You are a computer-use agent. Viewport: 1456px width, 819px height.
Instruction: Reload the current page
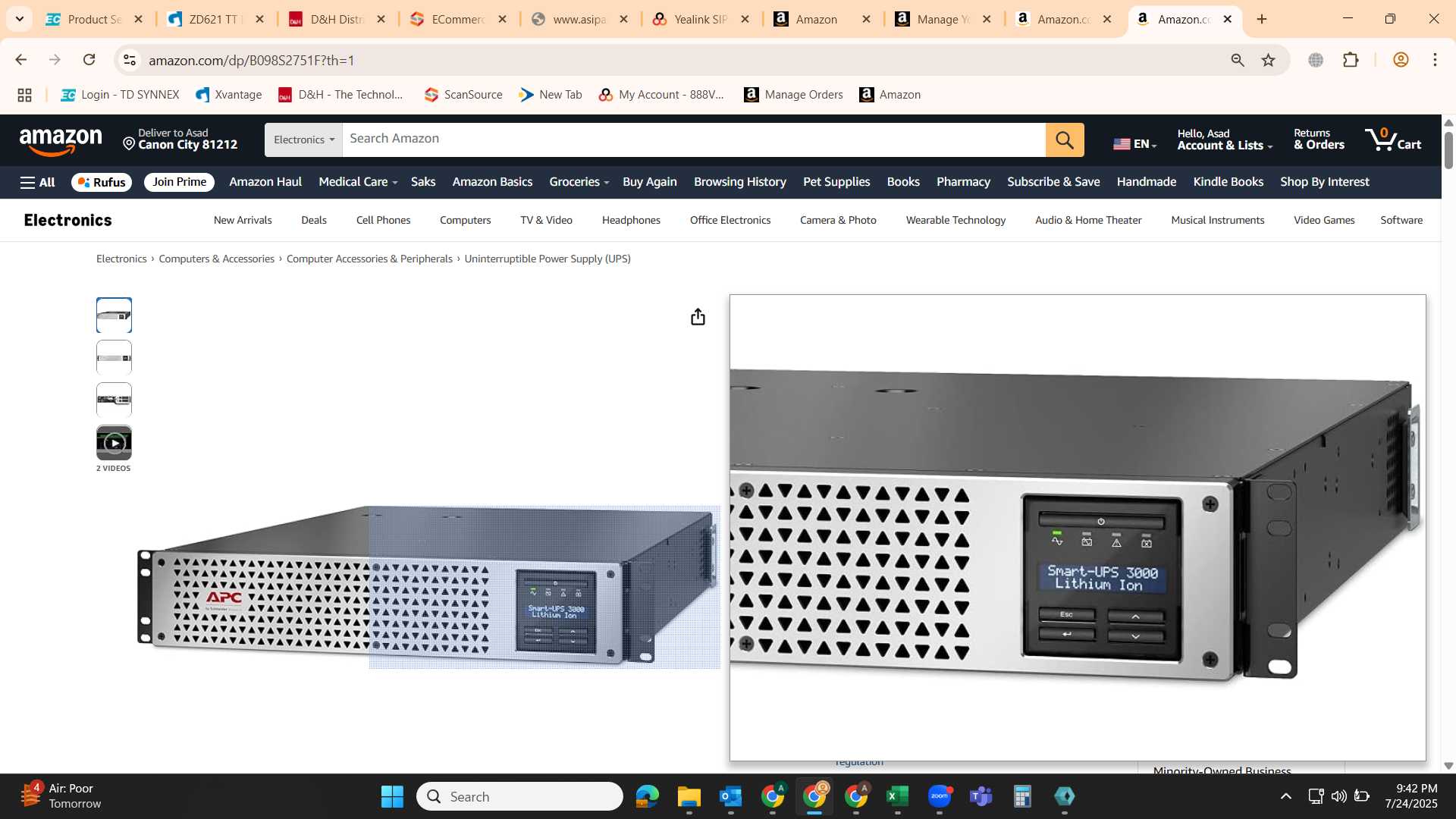[89, 60]
